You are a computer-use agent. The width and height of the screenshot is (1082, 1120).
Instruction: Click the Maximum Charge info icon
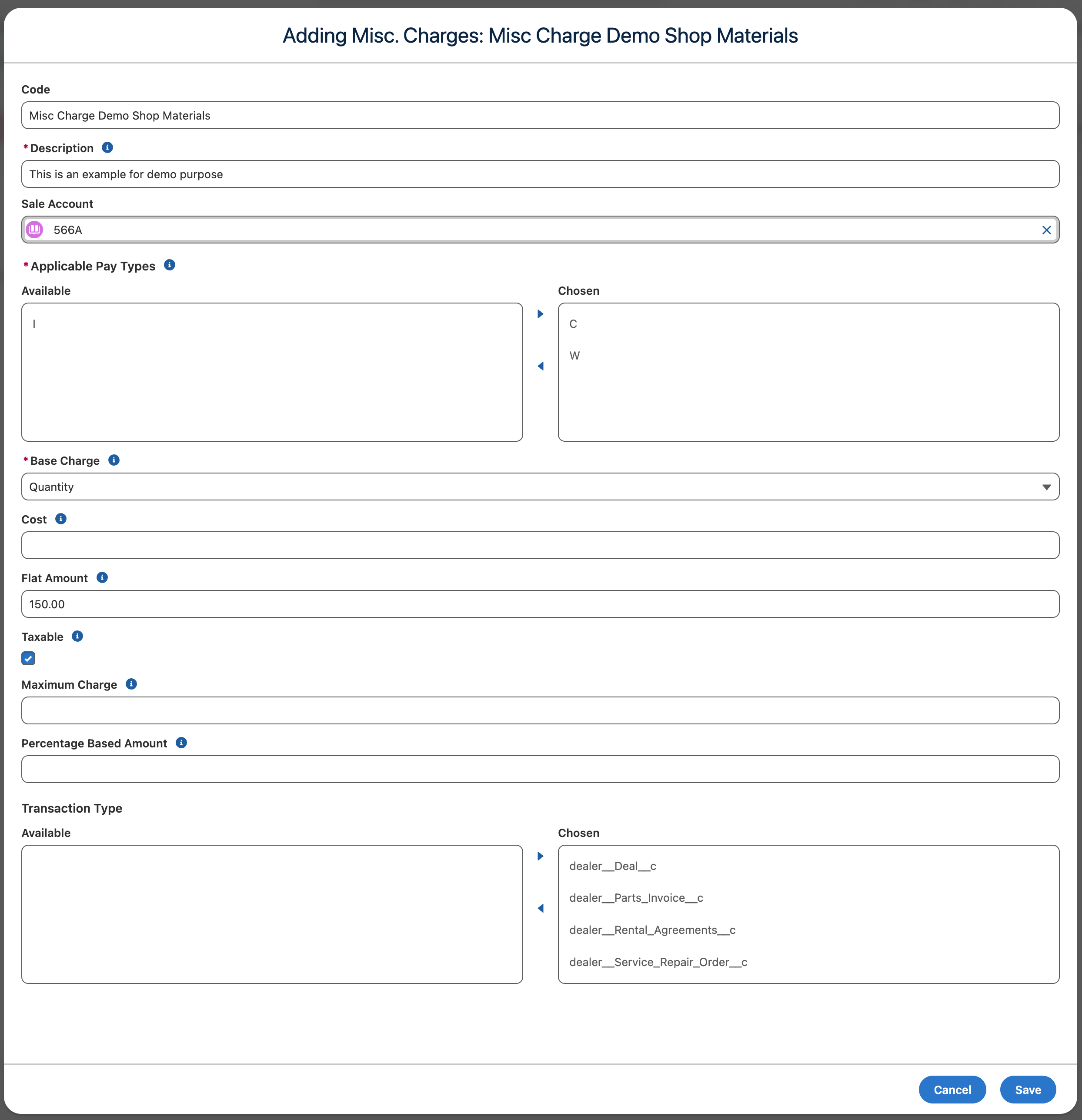[x=131, y=684]
